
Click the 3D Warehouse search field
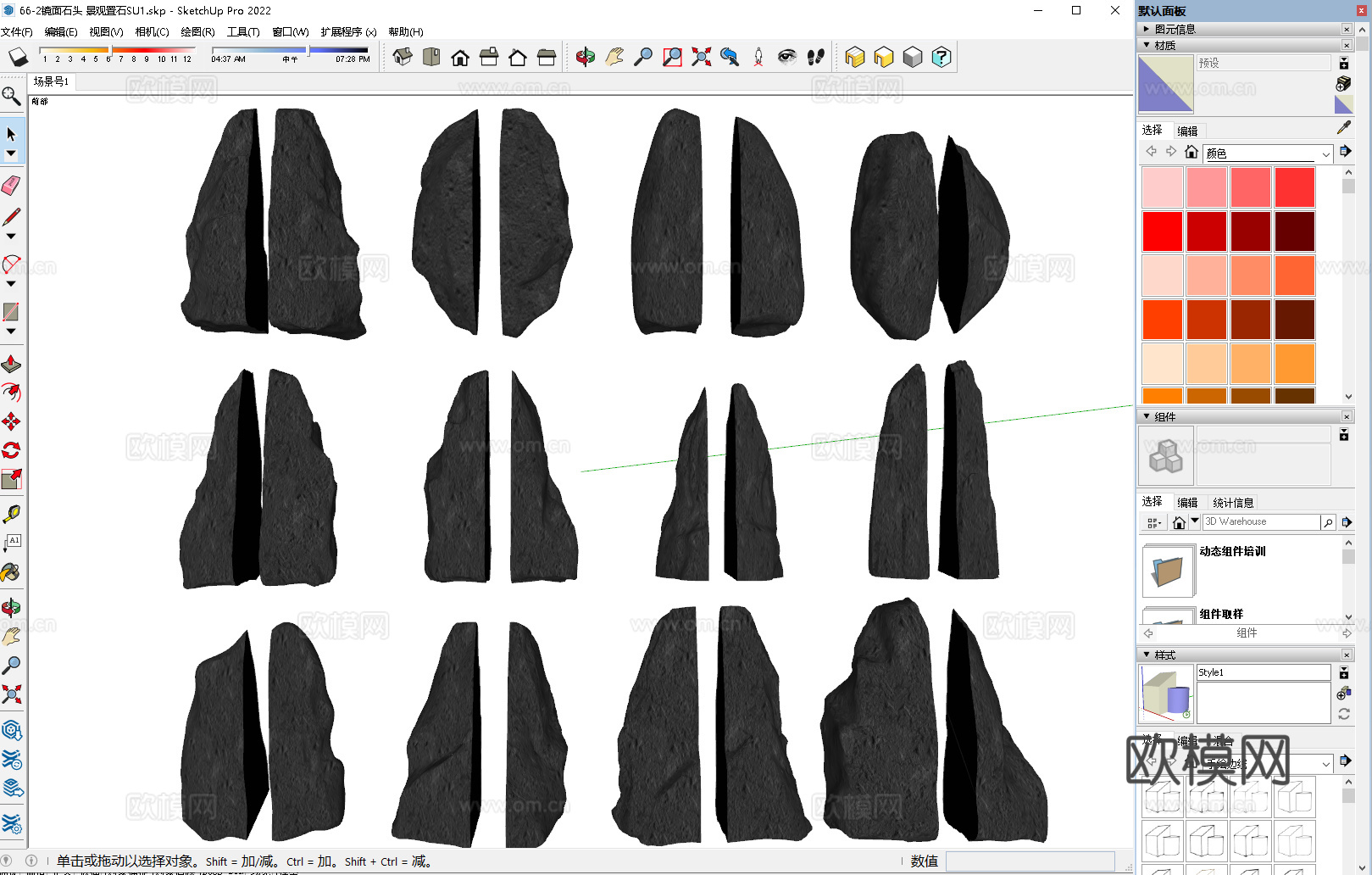(x=1260, y=522)
